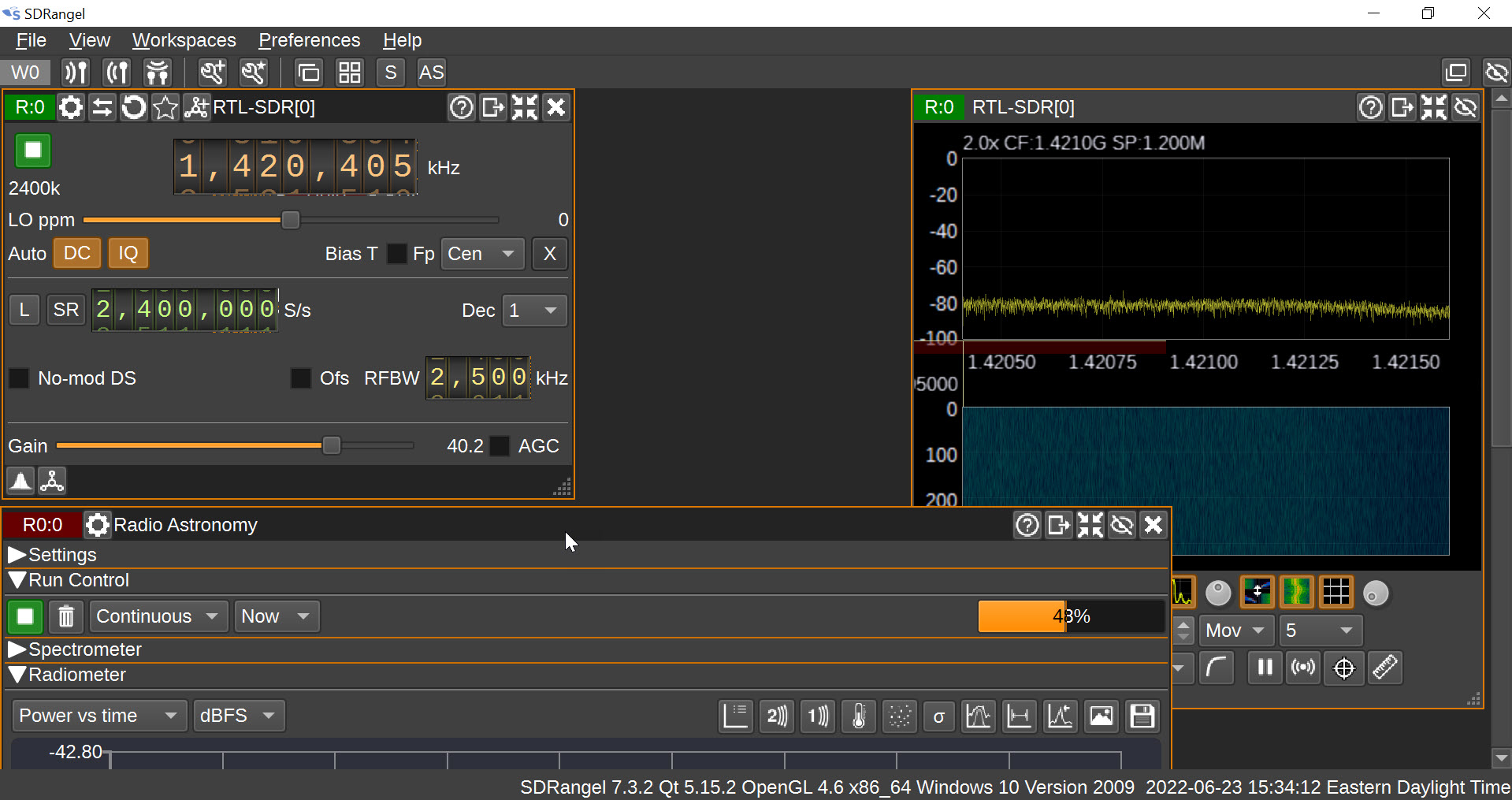Viewport: 1512px width, 800px height.
Task: Click the SR sample rate button
Action: [x=66, y=310]
